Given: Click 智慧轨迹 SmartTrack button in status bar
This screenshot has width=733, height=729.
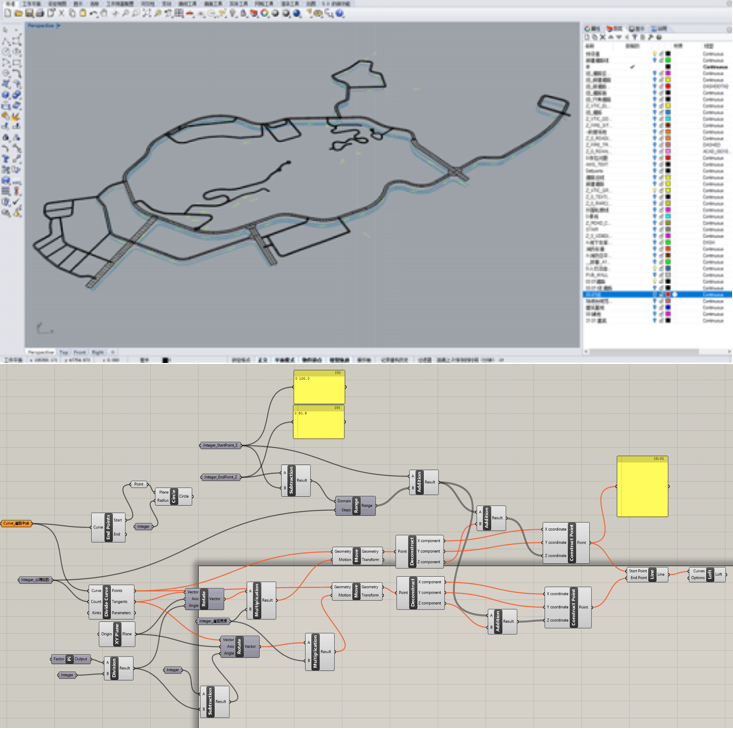Looking at the screenshot, I should click(339, 360).
